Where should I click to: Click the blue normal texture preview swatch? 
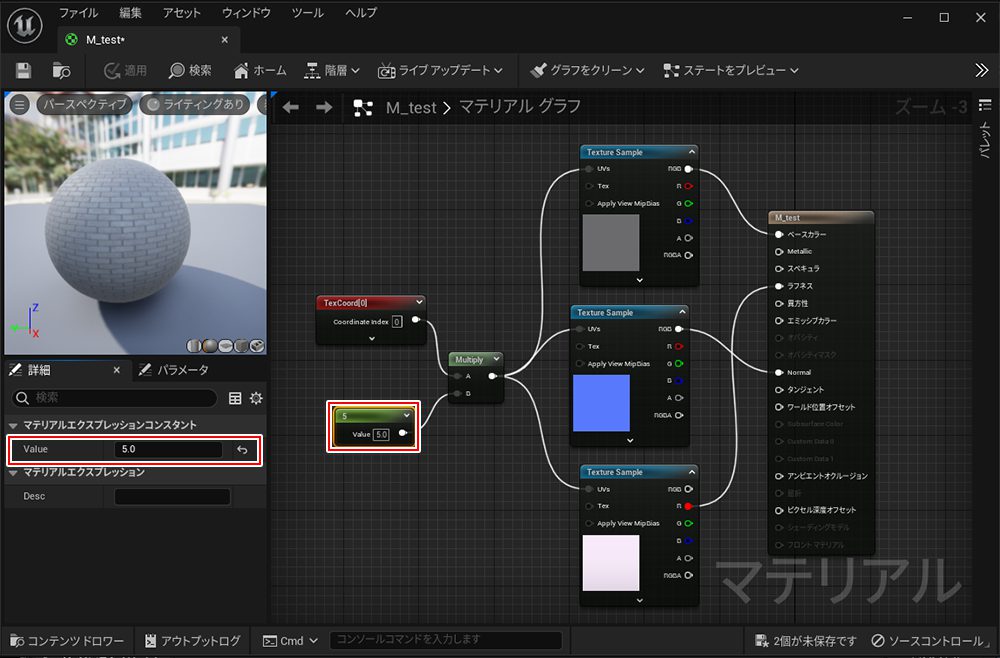[x=601, y=403]
